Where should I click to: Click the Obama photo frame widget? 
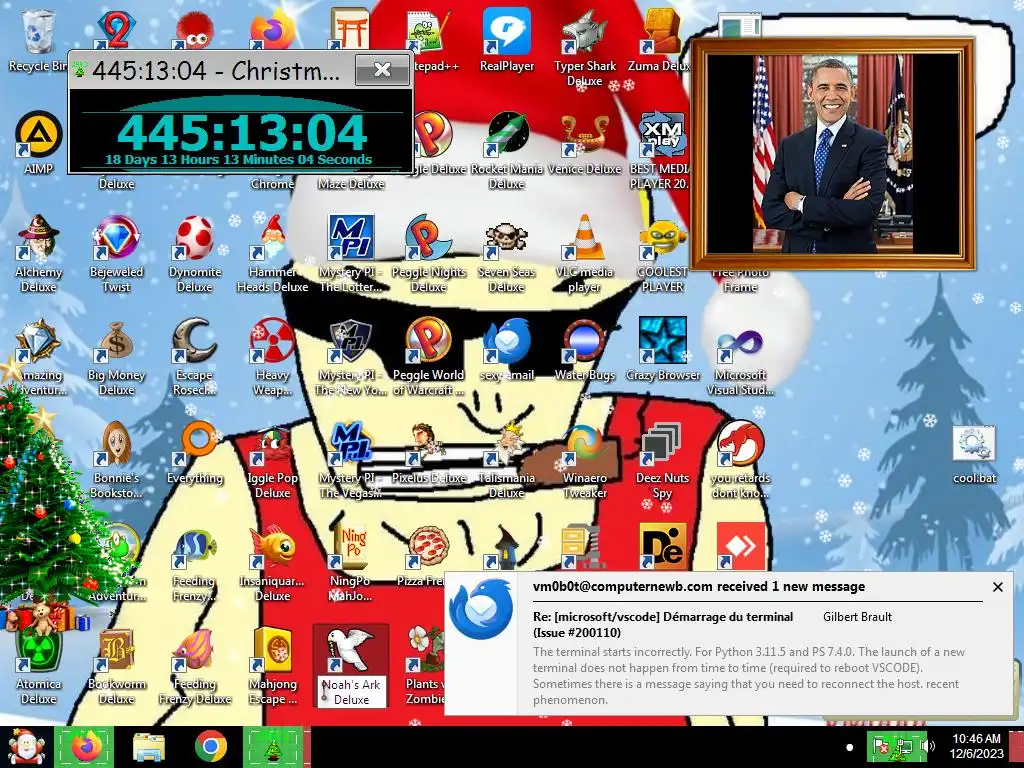[833, 155]
